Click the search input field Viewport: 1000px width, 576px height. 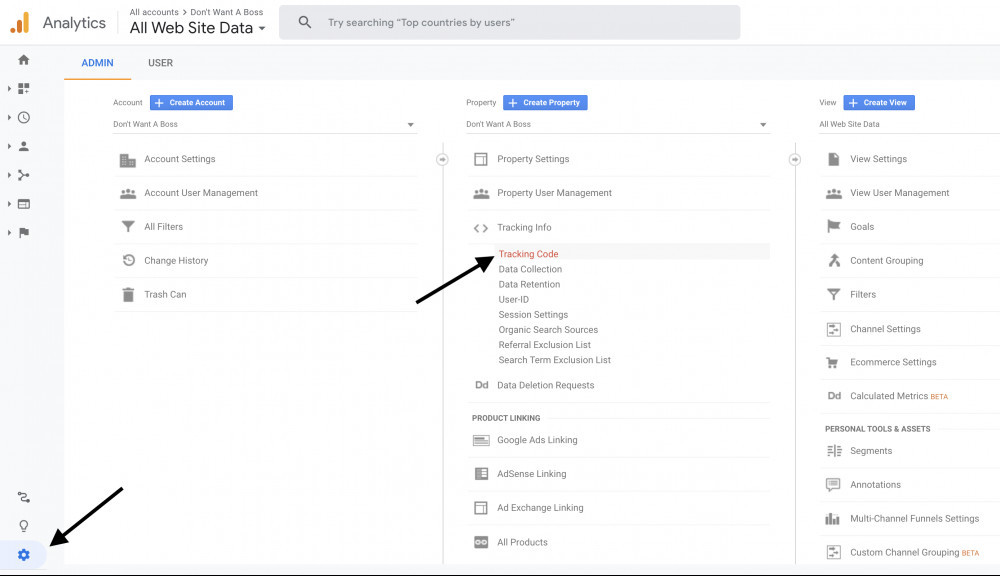pyautogui.click(x=510, y=22)
